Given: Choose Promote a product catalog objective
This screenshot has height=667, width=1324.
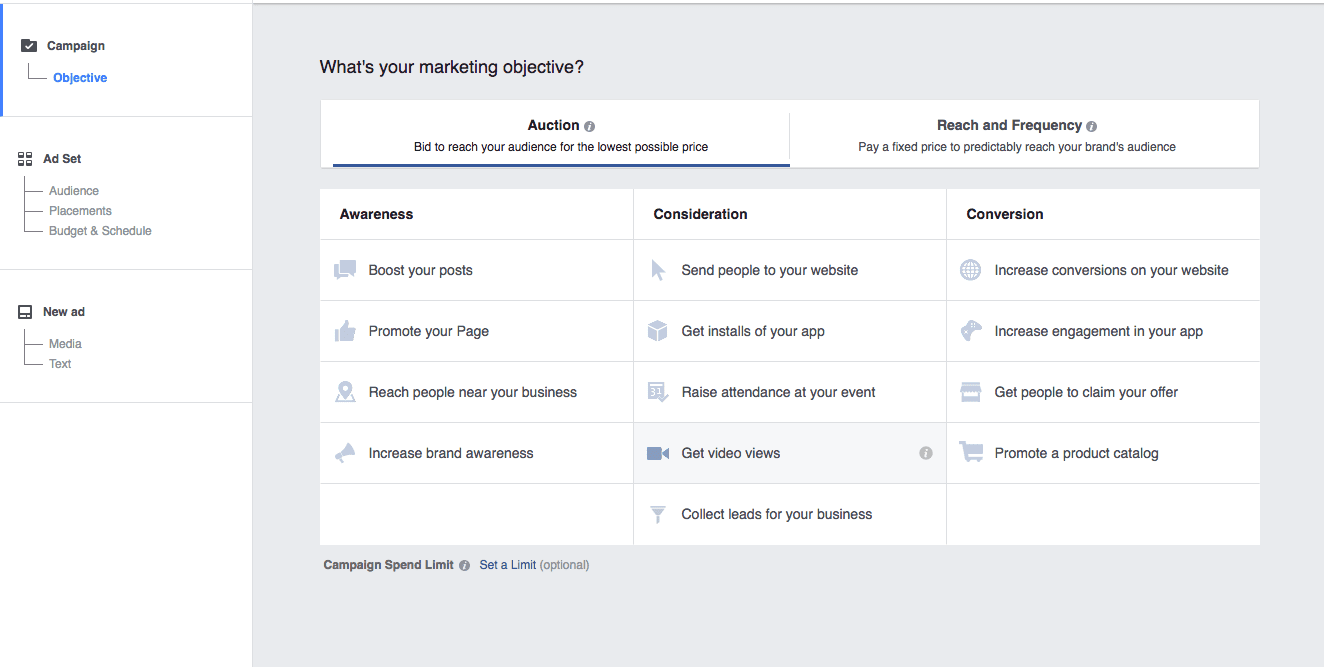Looking at the screenshot, I should tap(1103, 453).
